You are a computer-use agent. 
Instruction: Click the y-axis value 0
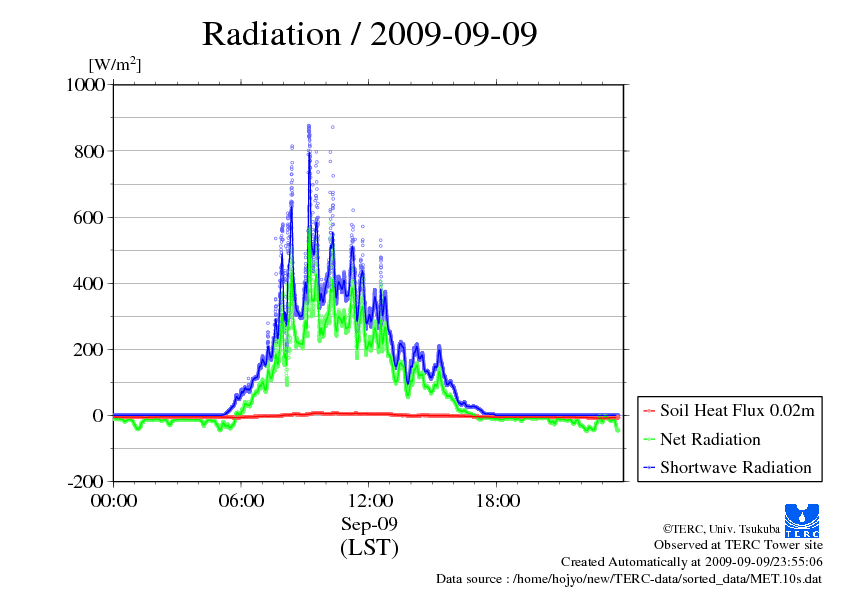[x=98, y=416]
